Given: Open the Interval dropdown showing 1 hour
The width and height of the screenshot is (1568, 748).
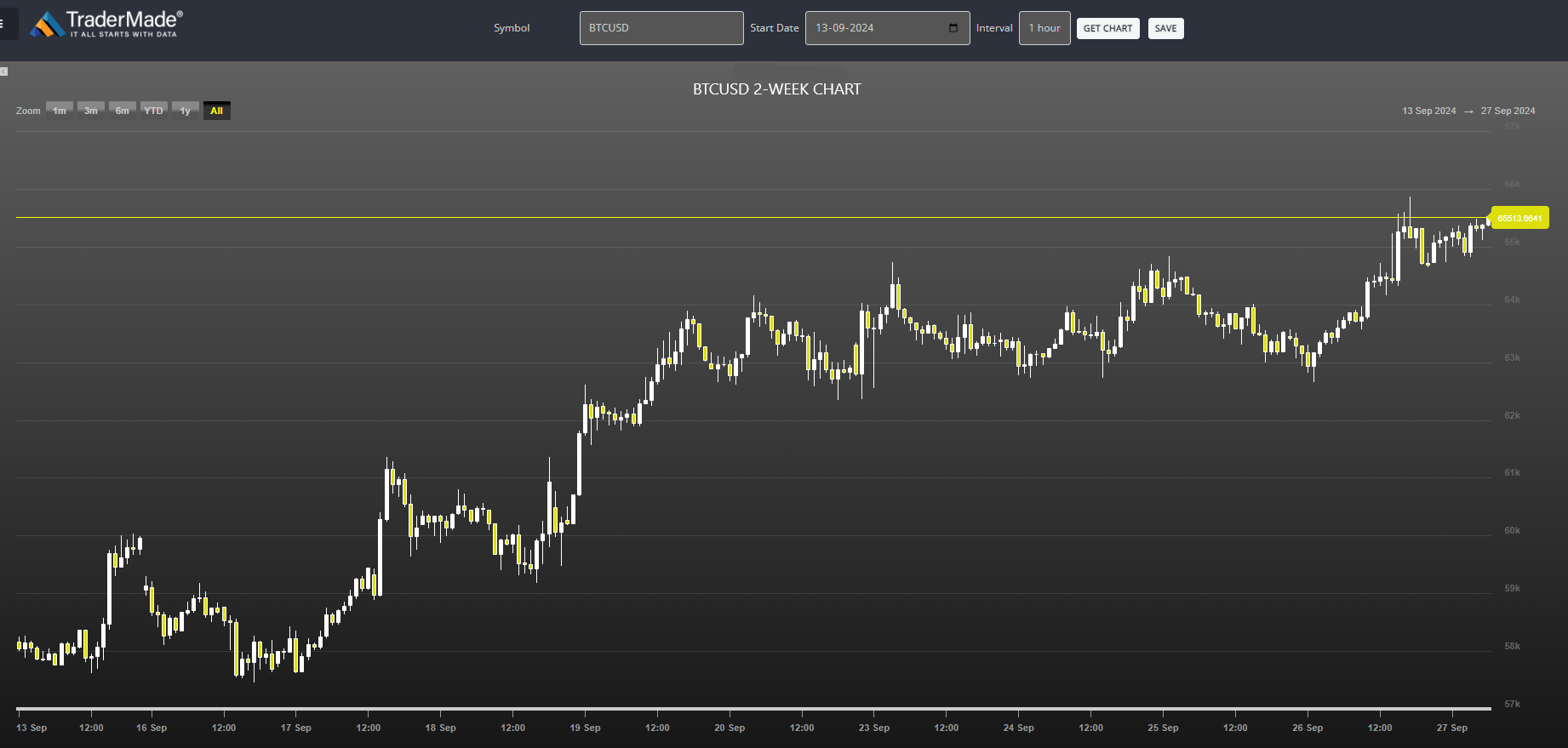Looking at the screenshot, I should point(1044,28).
